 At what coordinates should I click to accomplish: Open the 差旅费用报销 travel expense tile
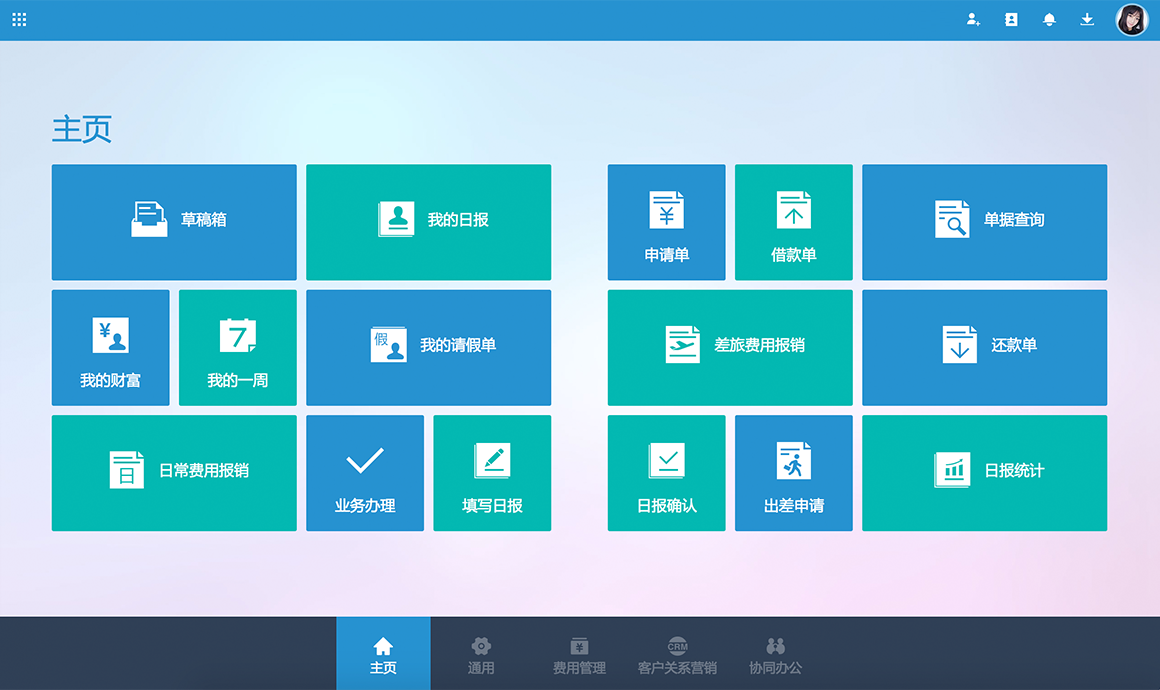[x=730, y=347]
